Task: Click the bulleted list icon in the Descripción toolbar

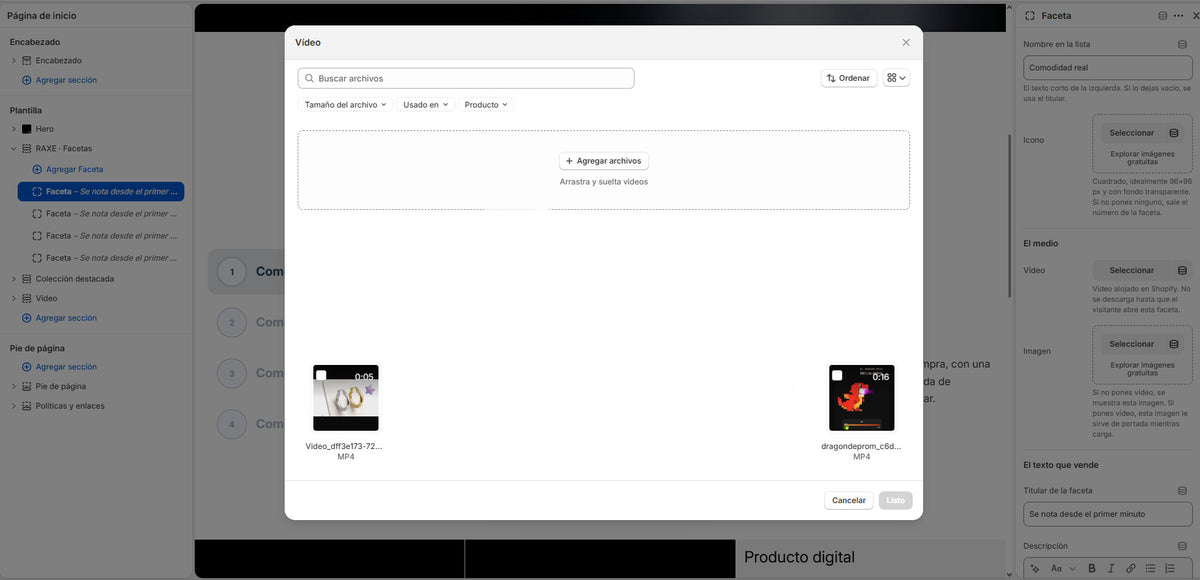Action: coord(1151,568)
